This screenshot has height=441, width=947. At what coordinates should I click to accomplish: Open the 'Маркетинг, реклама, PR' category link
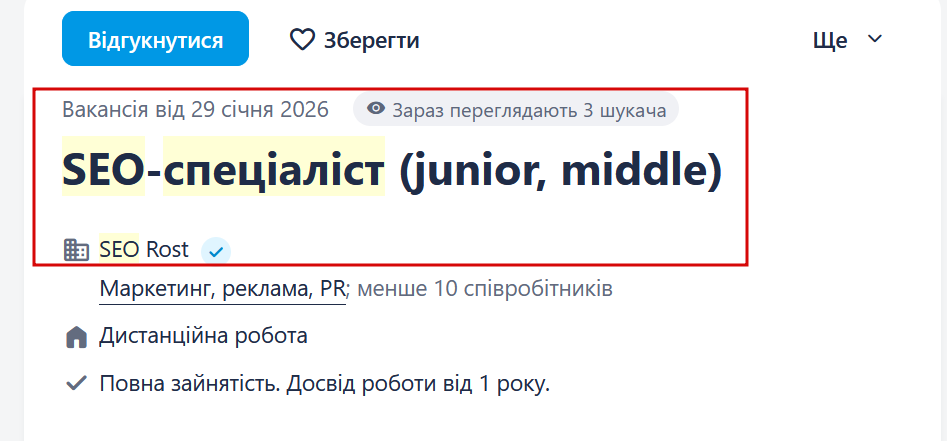pos(222,290)
